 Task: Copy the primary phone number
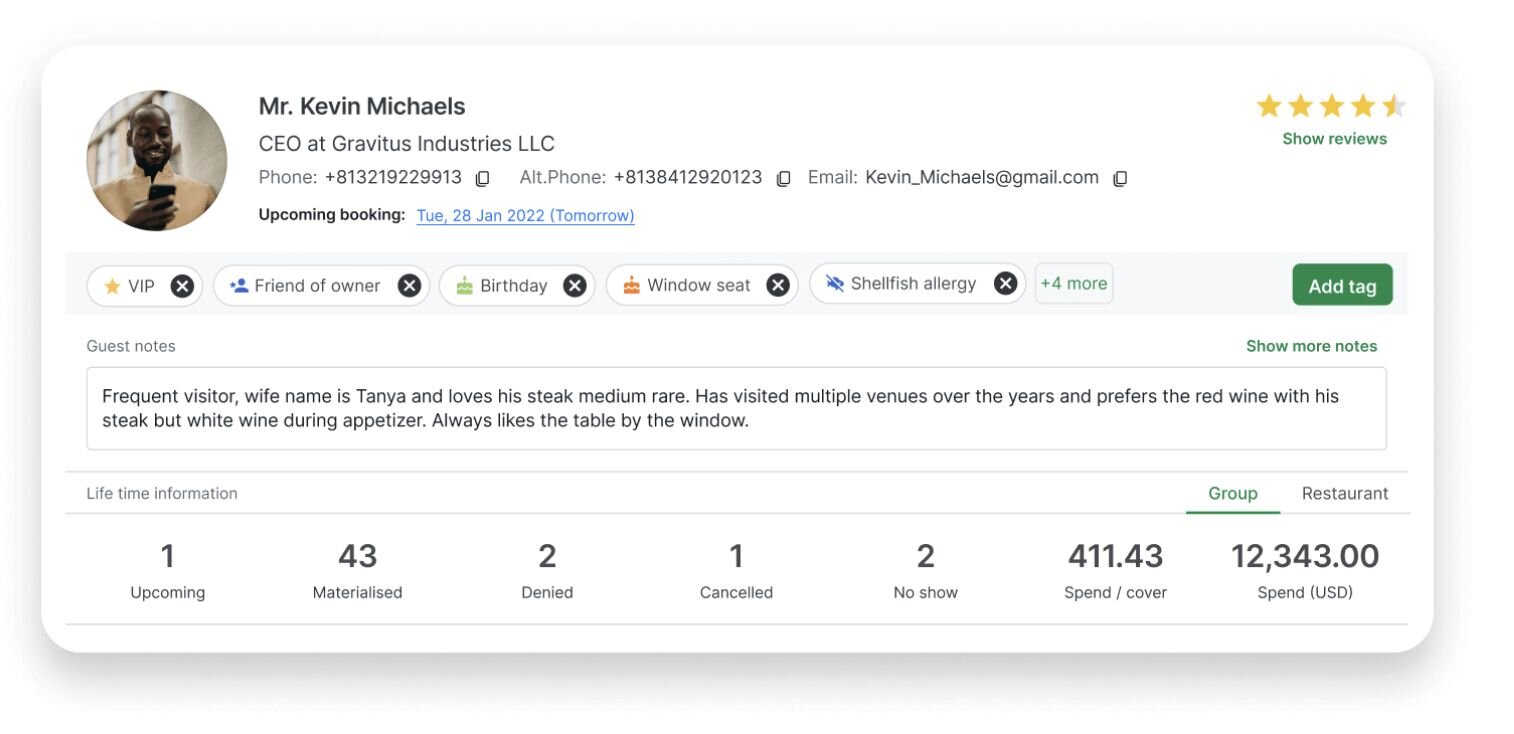coord(482,179)
